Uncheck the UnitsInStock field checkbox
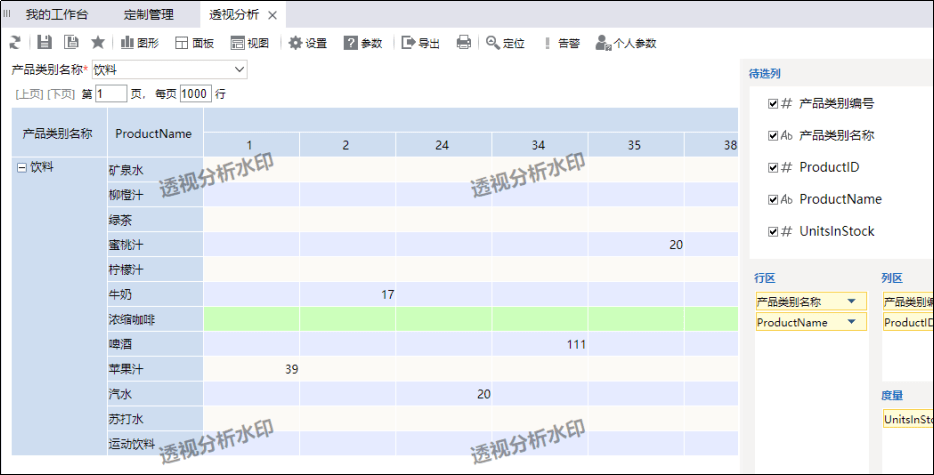 point(773,232)
